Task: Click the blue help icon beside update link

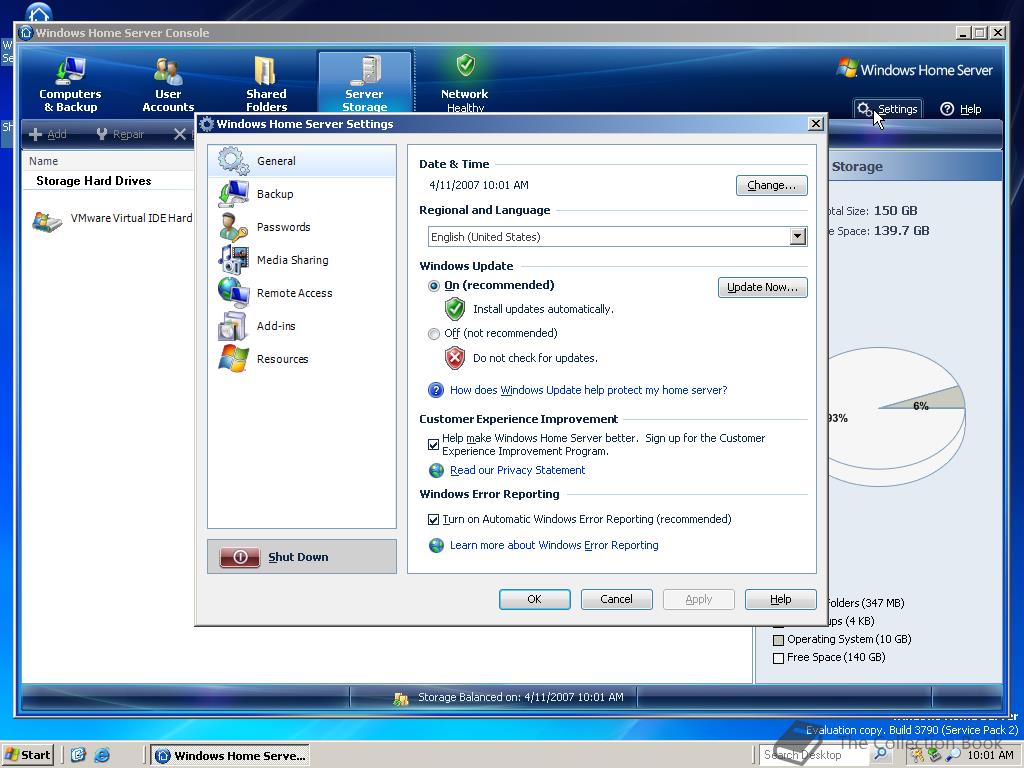Action: pos(436,390)
